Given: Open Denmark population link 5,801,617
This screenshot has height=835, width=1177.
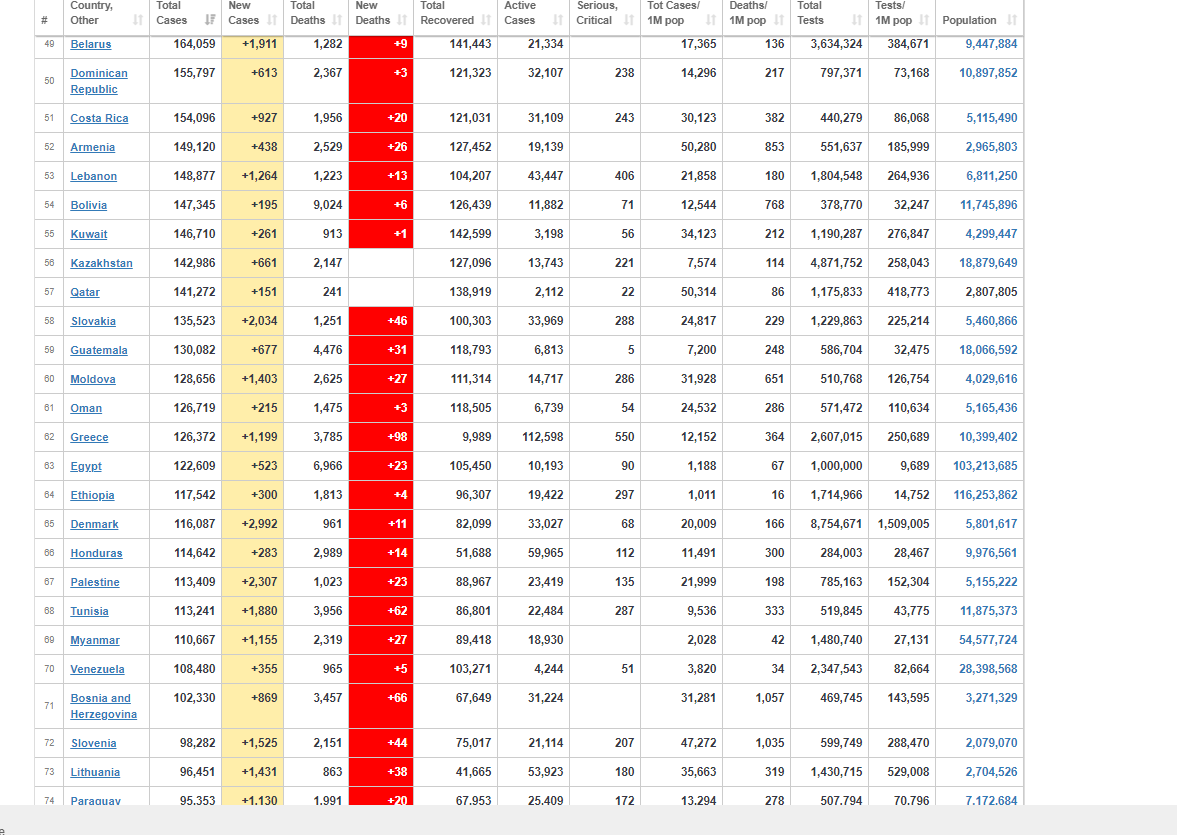Looking at the screenshot, I should click(991, 524).
